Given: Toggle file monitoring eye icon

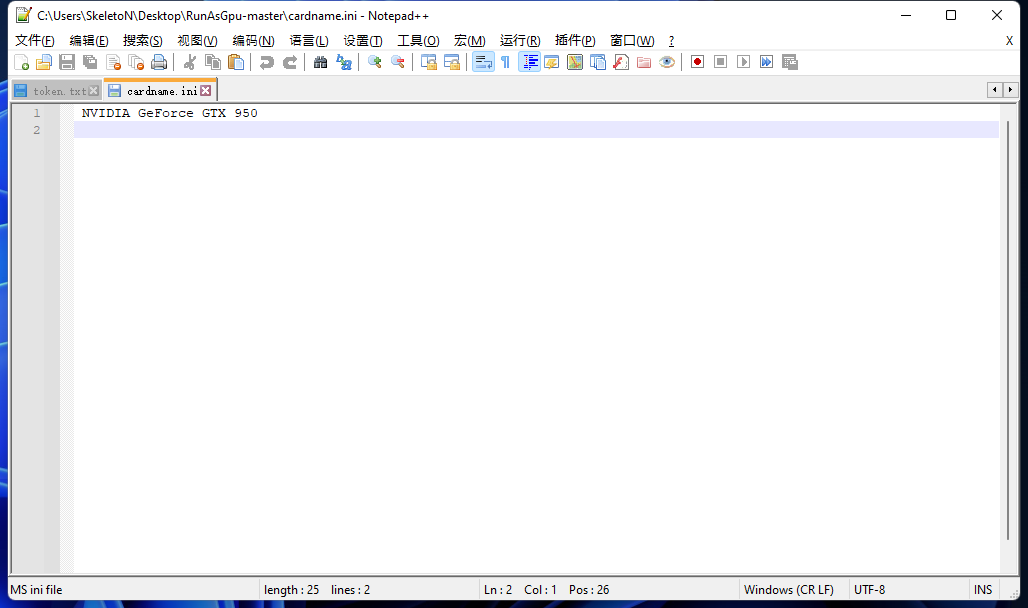Looking at the screenshot, I should [x=667, y=62].
